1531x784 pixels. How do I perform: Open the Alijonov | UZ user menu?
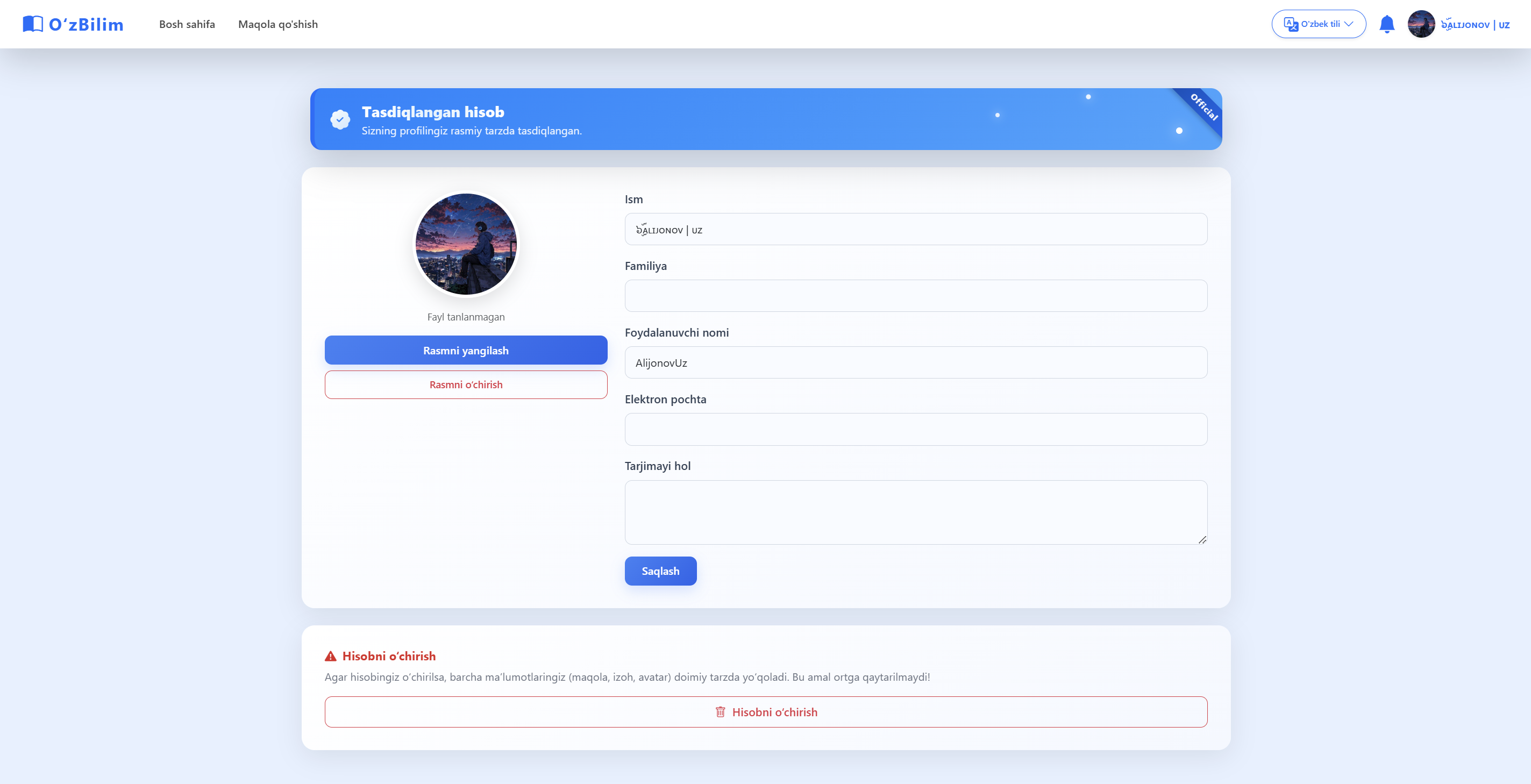click(x=1475, y=25)
